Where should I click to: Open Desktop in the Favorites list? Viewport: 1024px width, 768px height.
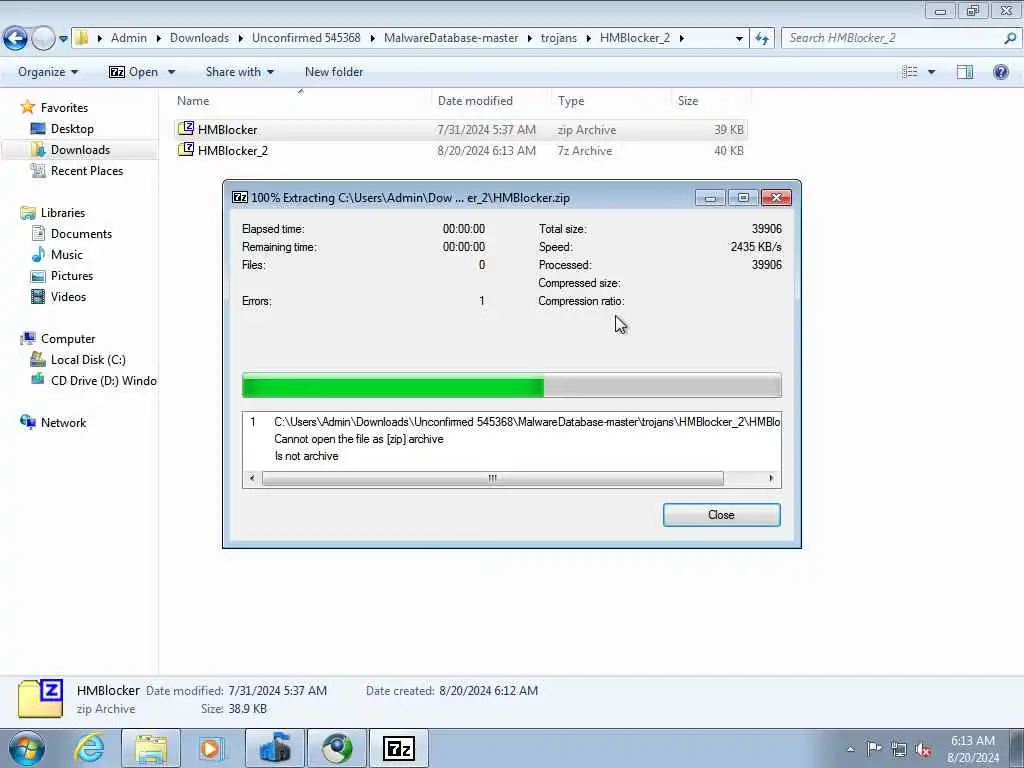[x=72, y=129]
